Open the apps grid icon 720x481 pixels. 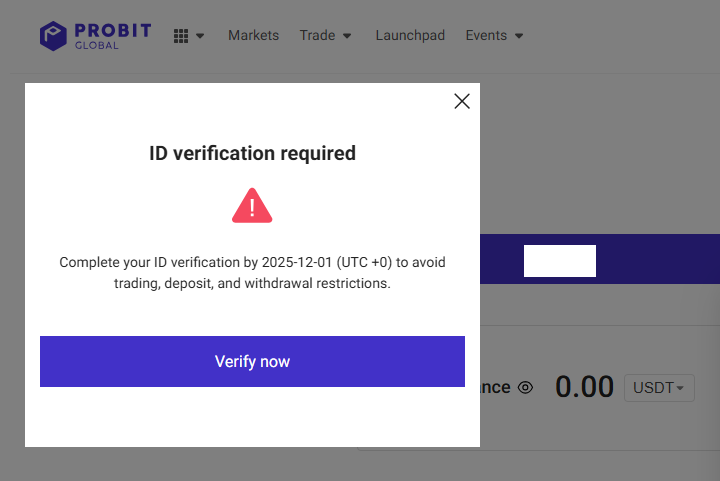181,36
